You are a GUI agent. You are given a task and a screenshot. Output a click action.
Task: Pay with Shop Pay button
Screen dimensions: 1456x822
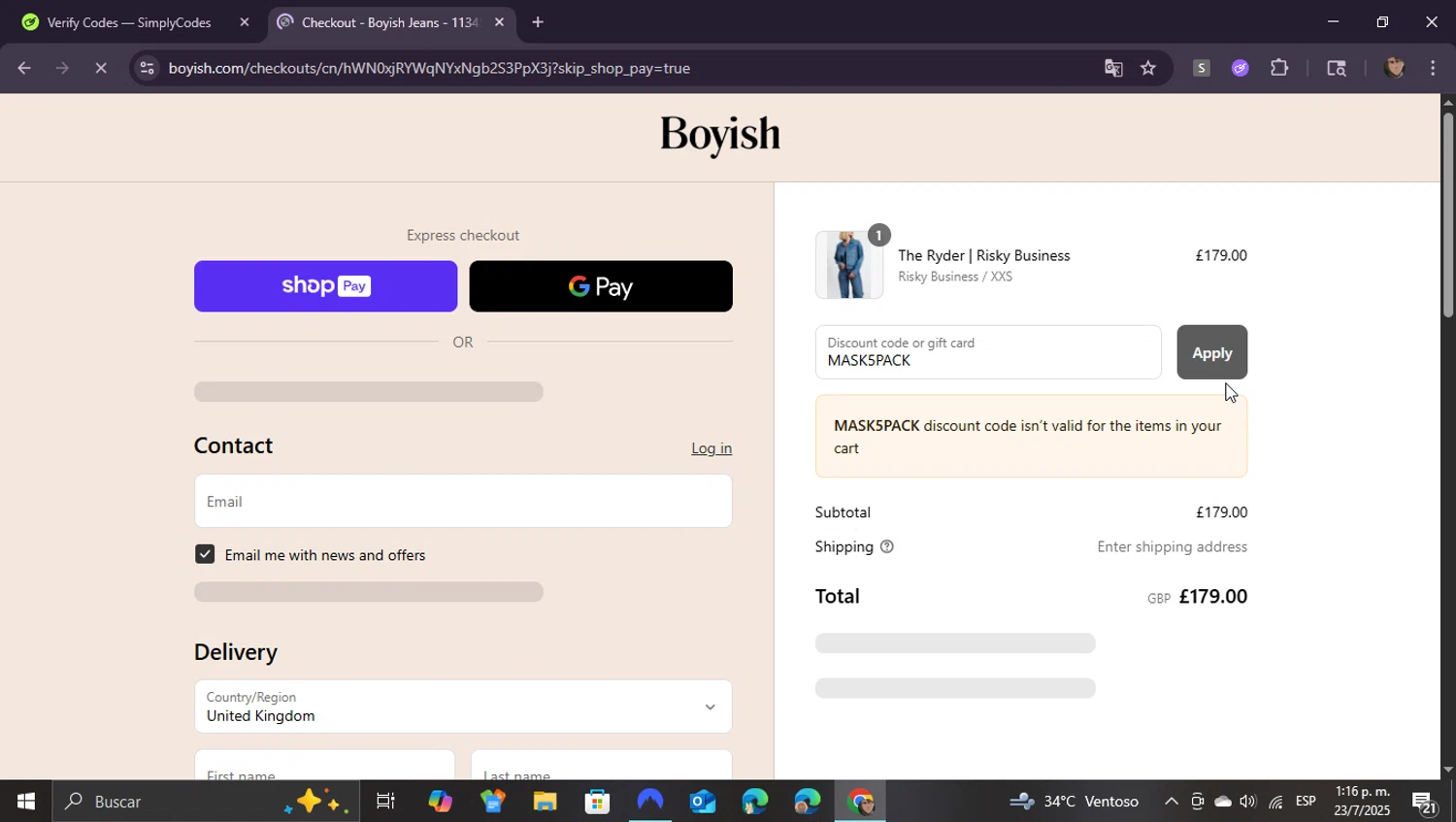[325, 286]
